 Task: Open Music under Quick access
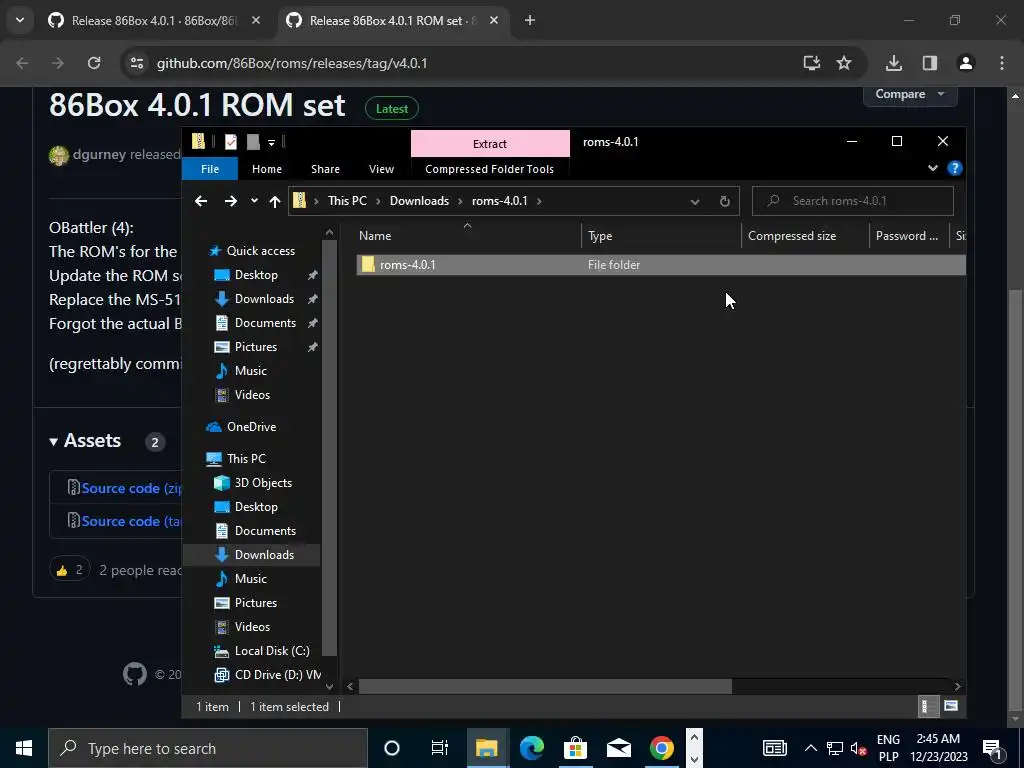tap(250, 371)
